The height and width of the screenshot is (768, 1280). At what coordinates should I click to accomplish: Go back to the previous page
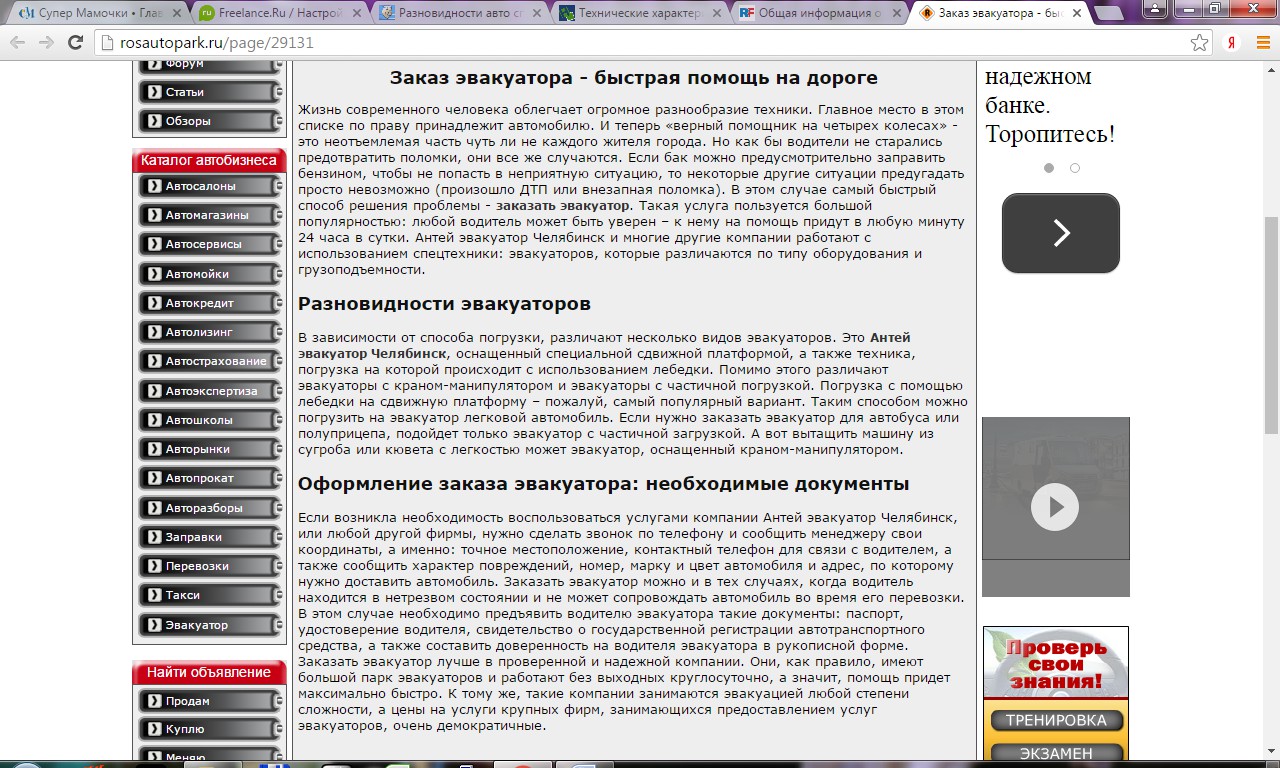(x=18, y=43)
